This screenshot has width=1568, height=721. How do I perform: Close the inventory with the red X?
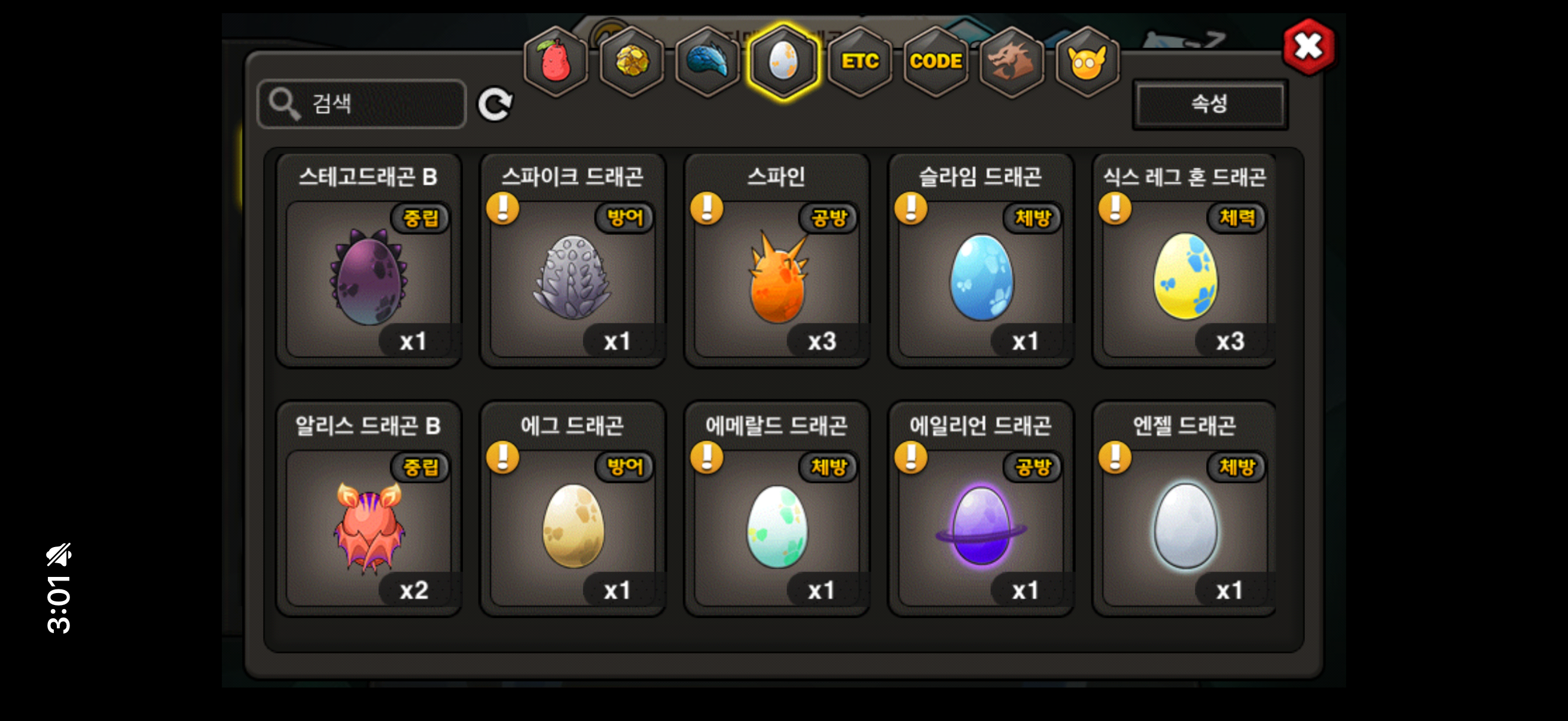coord(1308,47)
